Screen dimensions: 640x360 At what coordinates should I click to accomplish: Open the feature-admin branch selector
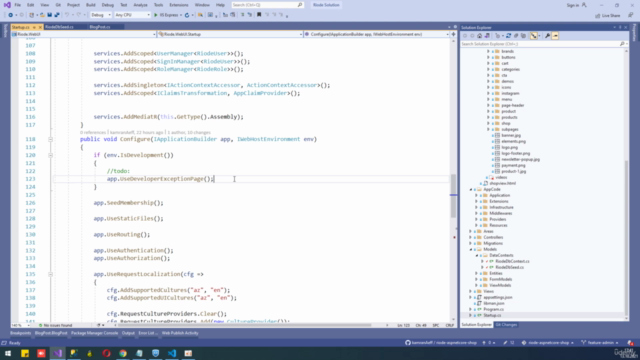click(x=600, y=343)
